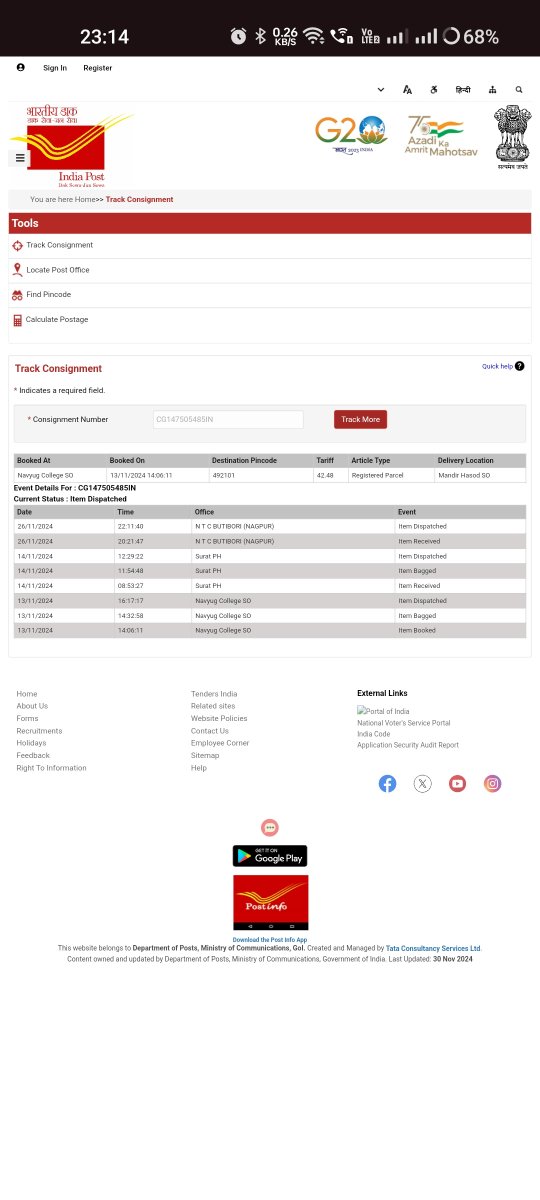Screen dimensions: 540x1200
Task: Open the Download the Post Info App link
Action: 270,940
